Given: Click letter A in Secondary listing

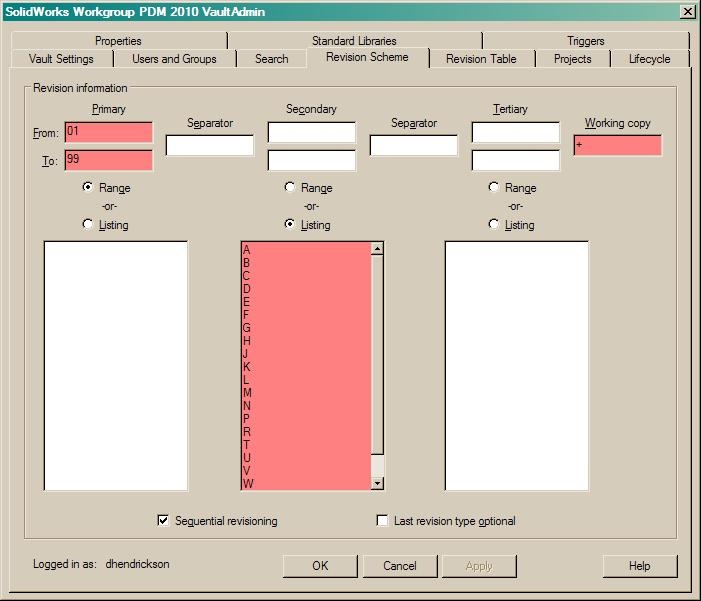Looking at the screenshot, I should pos(246,250).
